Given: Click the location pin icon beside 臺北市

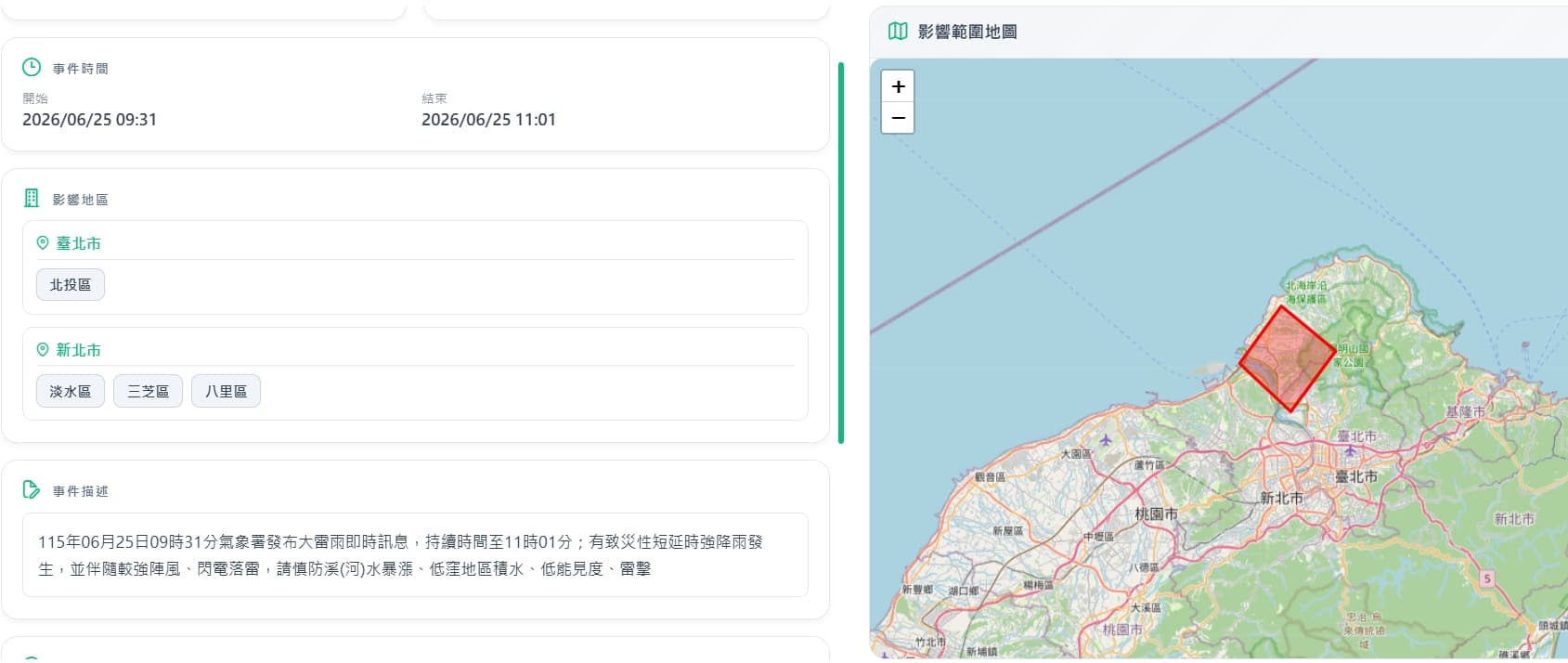Looking at the screenshot, I should 43,242.
